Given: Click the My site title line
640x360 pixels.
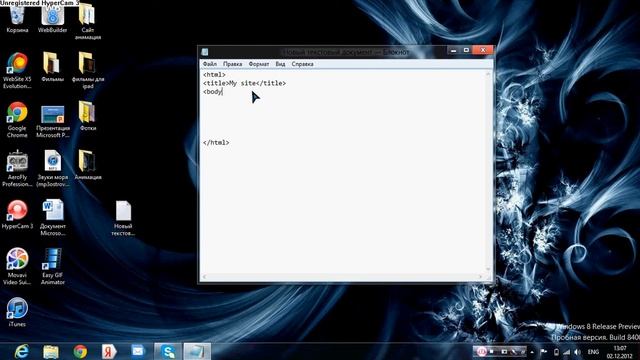Looking at the screenshot, I should (x=244, y=83).
